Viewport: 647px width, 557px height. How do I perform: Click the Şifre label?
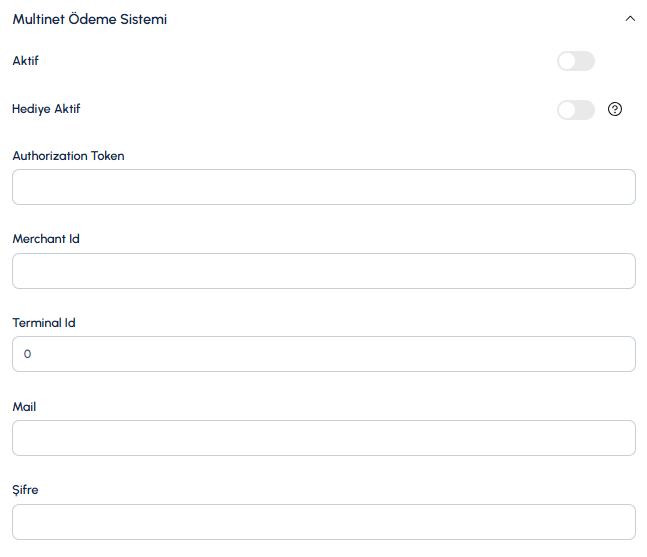pyautogui.click(x=25, y=490)
